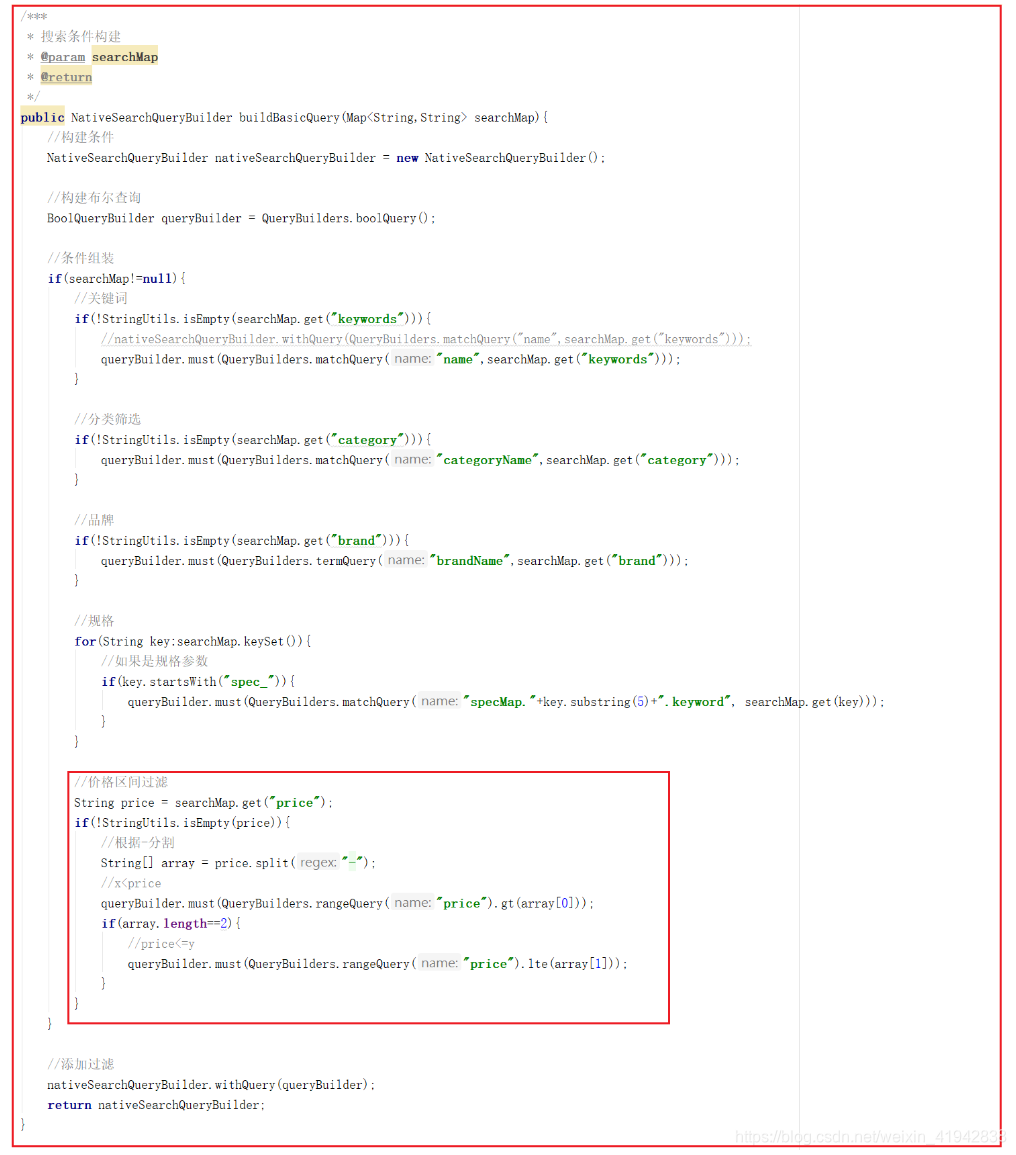Viewport: 1016px width, 1155px height.
Task: Click the nativeSearchQueryBuilder.withQuery(queryBuilder) statement
Action: pyautogui.click(x=211, y=1085)
